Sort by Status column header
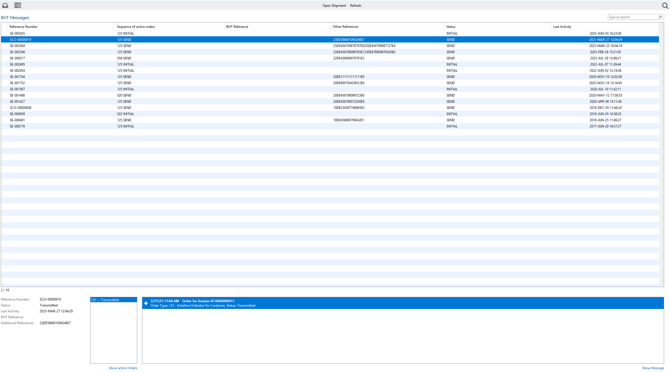This screenshot has height=372, width=670. tap(451, 26)
